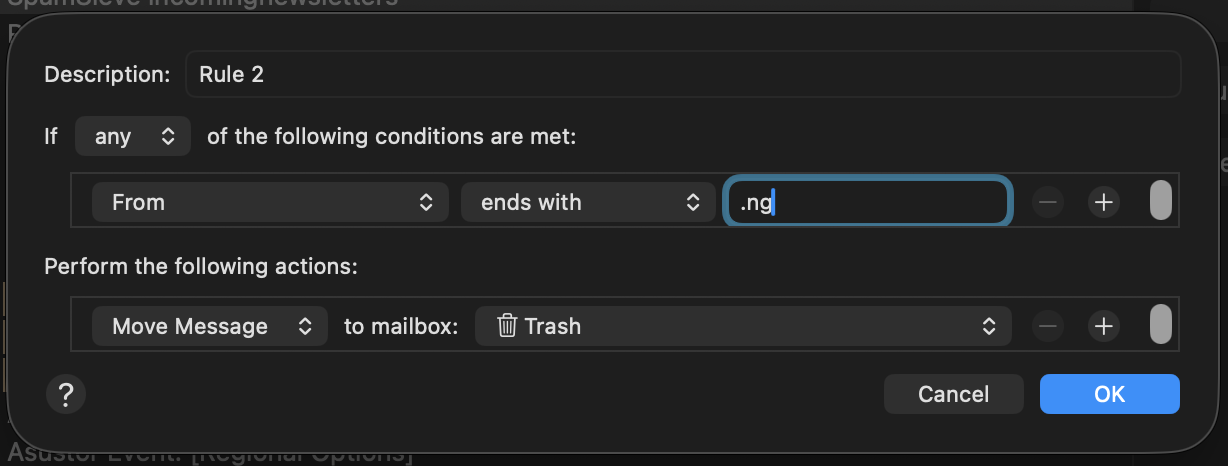Add a new condition with the plus button
Screen dimensions: 1228x466
click(1103, 202)
